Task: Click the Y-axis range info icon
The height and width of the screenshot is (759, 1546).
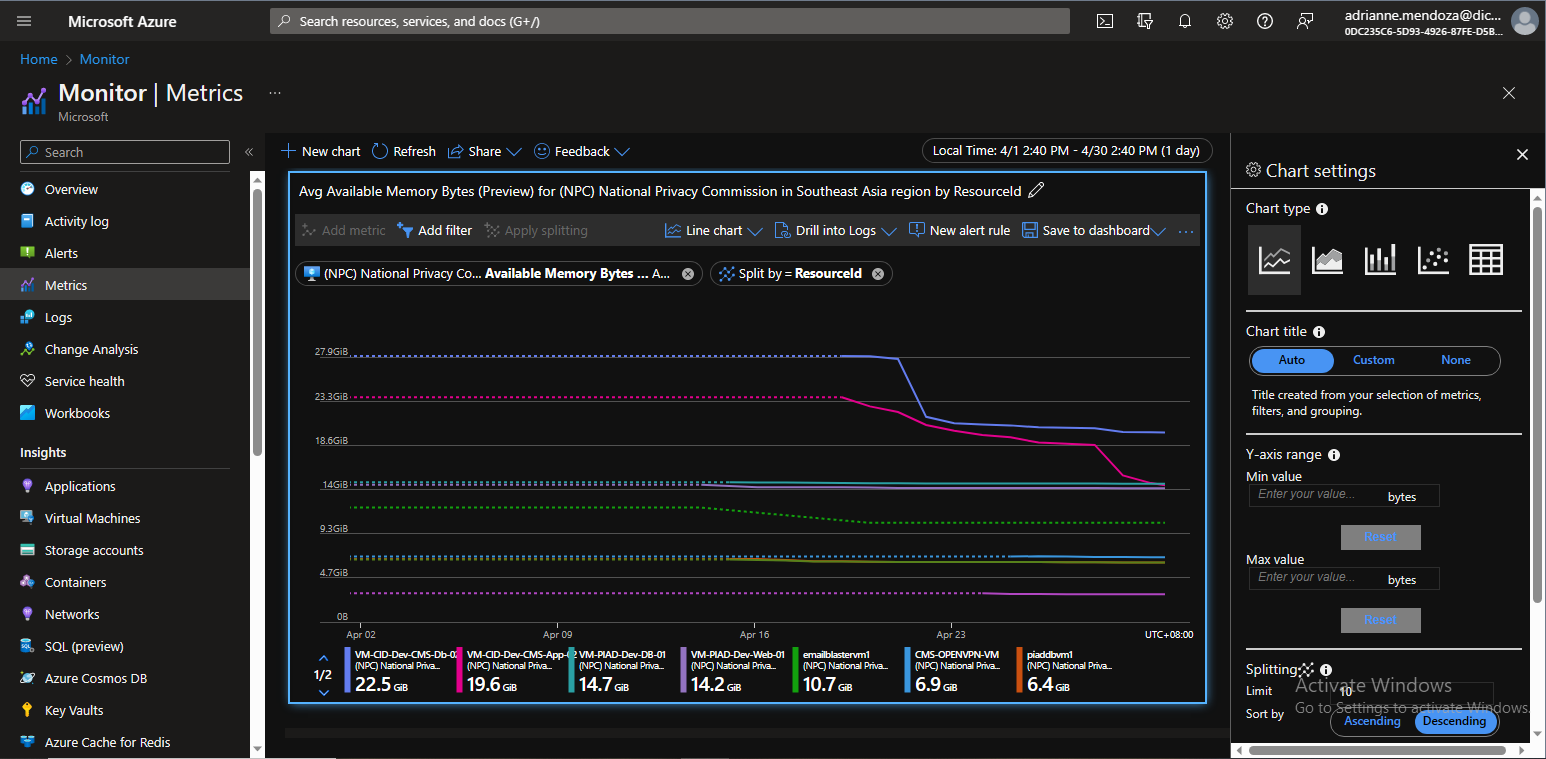Action: click(x=1334, y=455)
